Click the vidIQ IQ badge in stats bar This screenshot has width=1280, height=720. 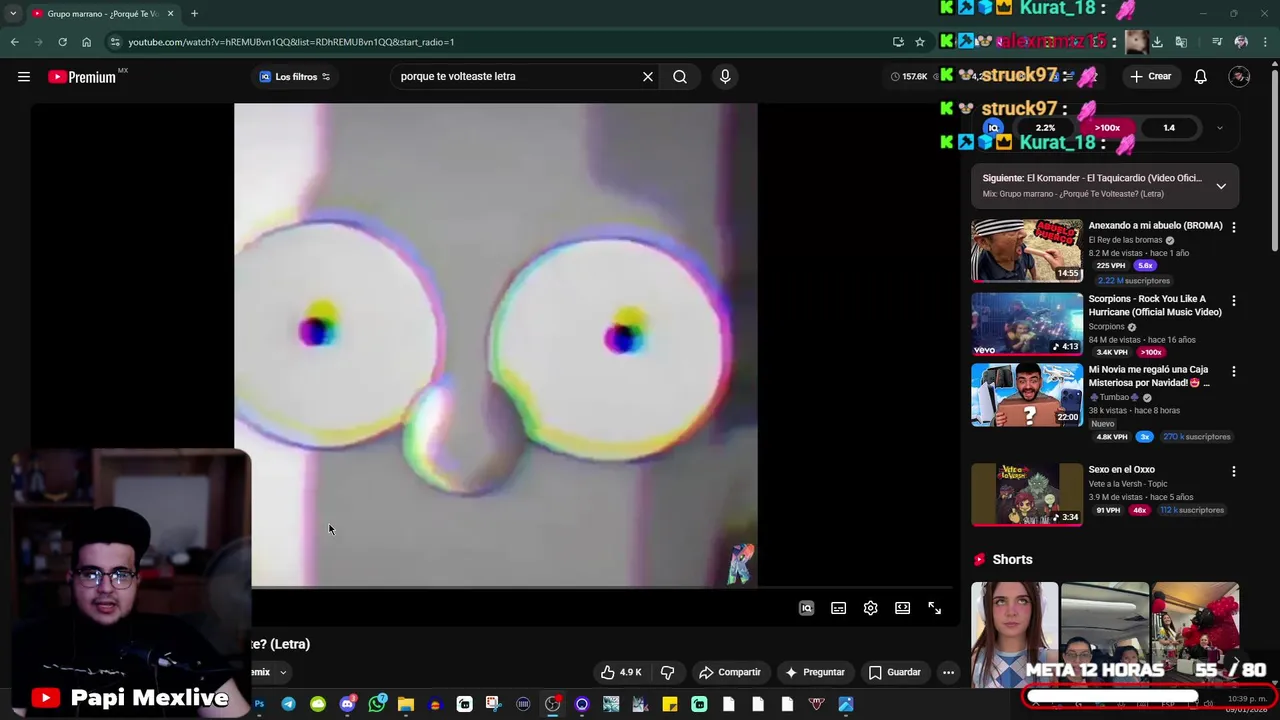pyautogui.click(x=993, y=128)
